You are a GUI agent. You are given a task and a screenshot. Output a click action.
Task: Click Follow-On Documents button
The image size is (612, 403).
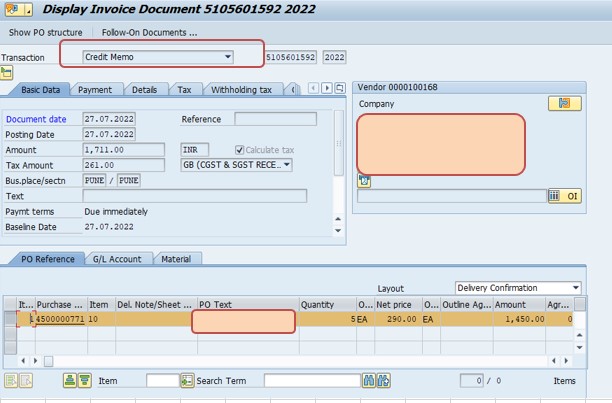point(149,32)
